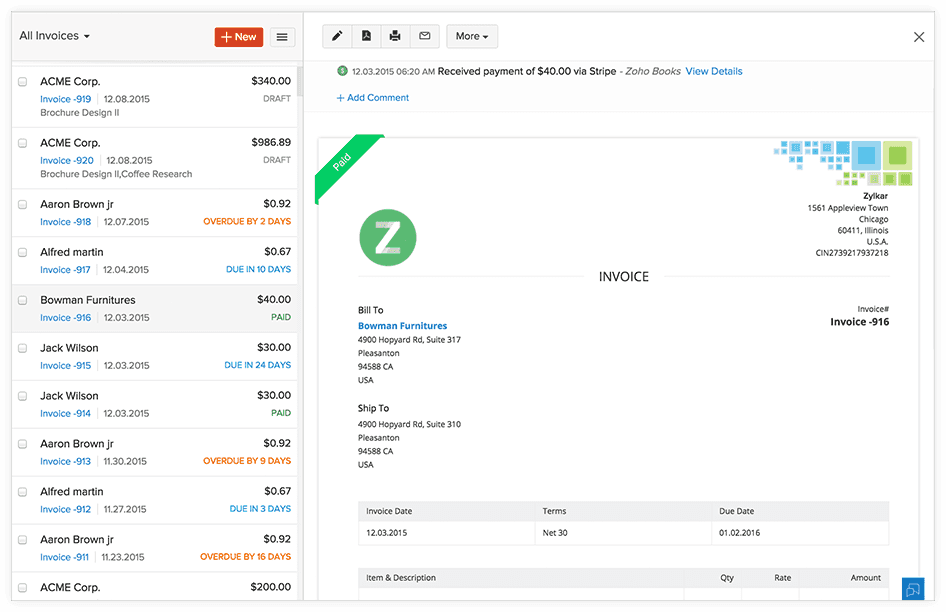Click the pencil edit invoice icon
946x612 pixels.
click(337, 36)
